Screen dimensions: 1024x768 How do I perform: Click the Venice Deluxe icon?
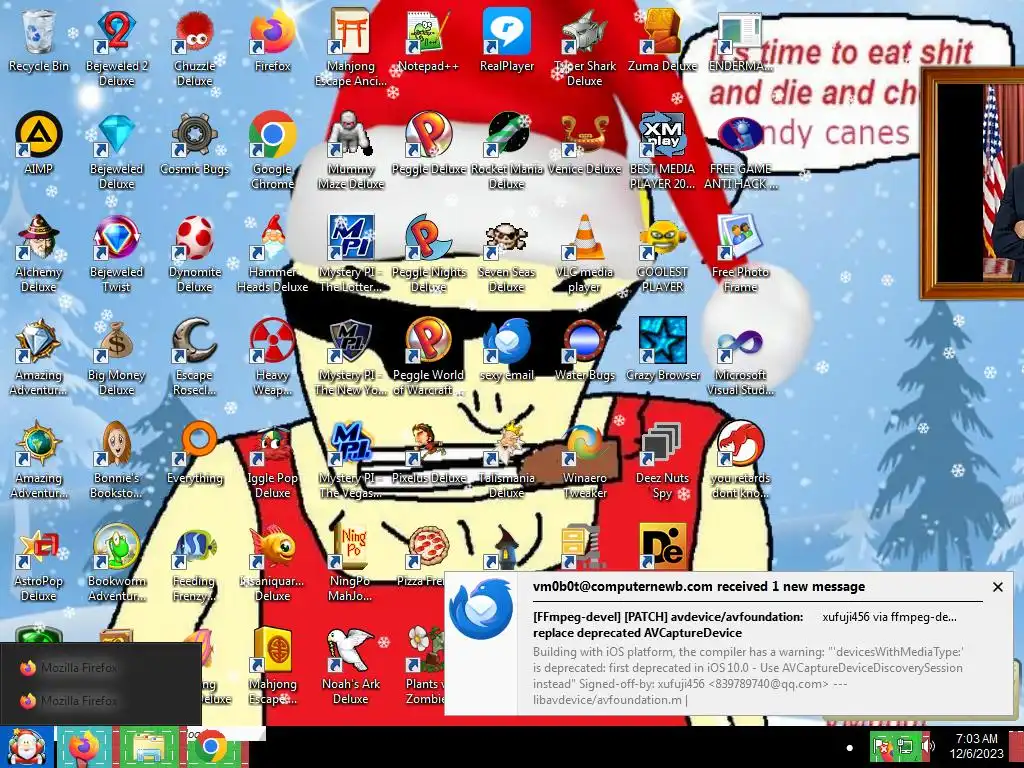click(x=584, y=144)
